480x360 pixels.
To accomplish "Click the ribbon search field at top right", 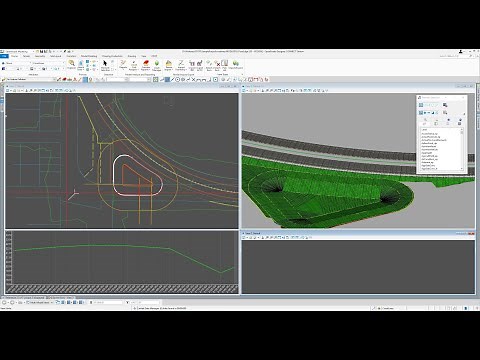I will pyautogui.click(x=455, y=56).
